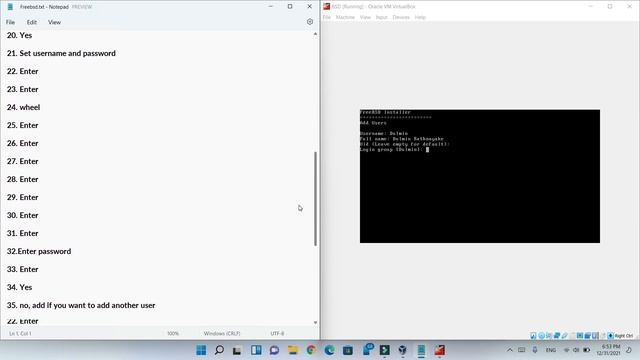This screenshot has width=640, height=360.
Task: Click the microphone tray icon
Action: tap(535, 350)
